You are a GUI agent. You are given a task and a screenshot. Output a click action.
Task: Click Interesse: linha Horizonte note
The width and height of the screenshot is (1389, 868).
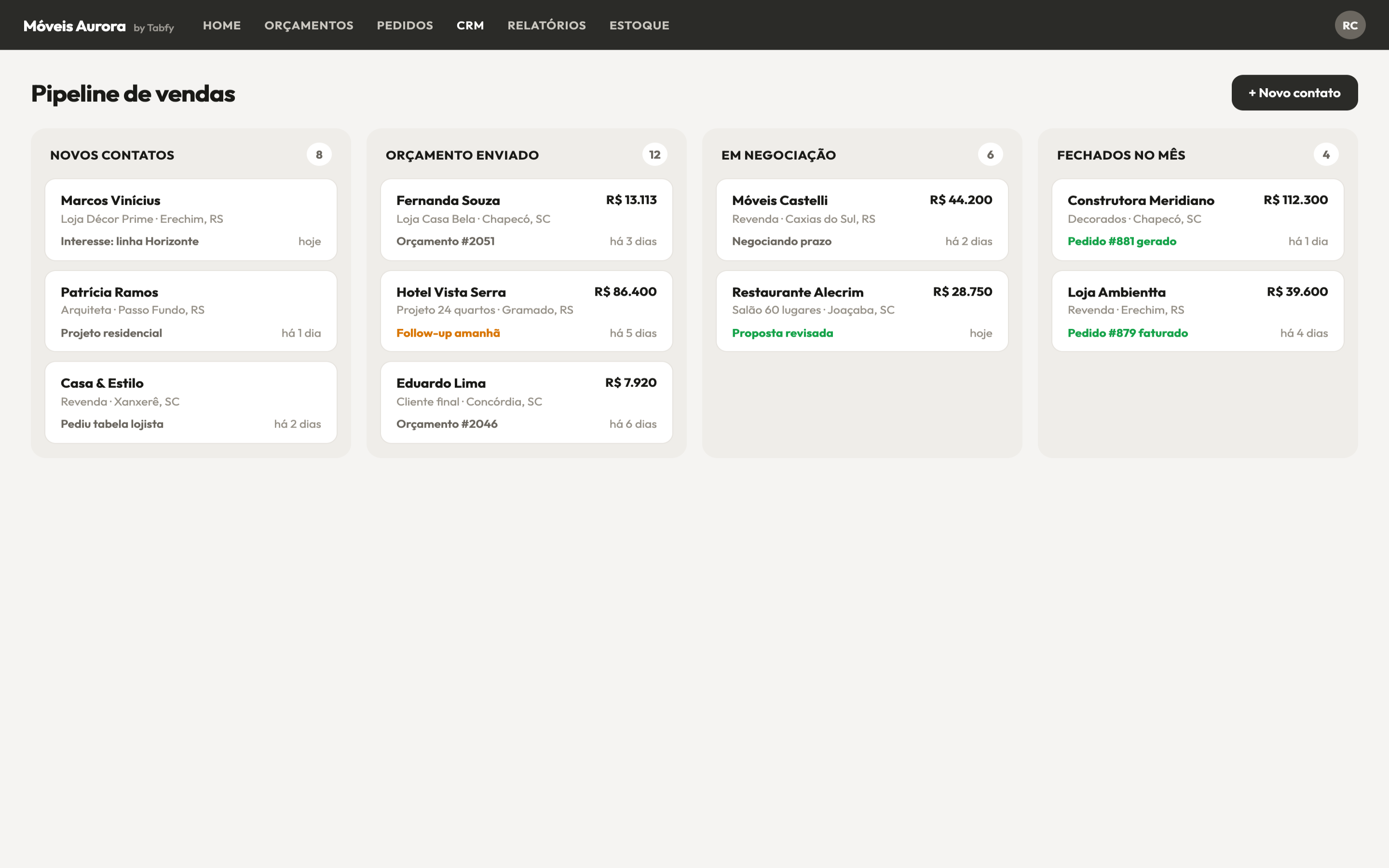point(130,241)
